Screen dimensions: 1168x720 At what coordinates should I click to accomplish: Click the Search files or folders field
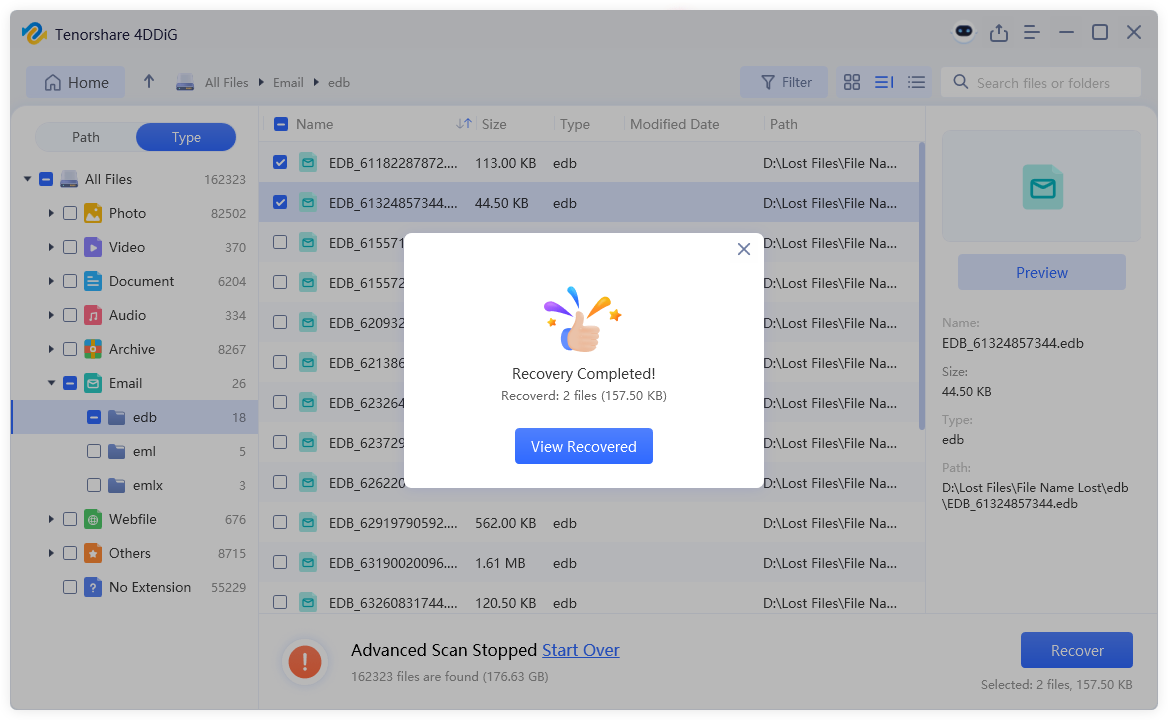point(1041,83)
